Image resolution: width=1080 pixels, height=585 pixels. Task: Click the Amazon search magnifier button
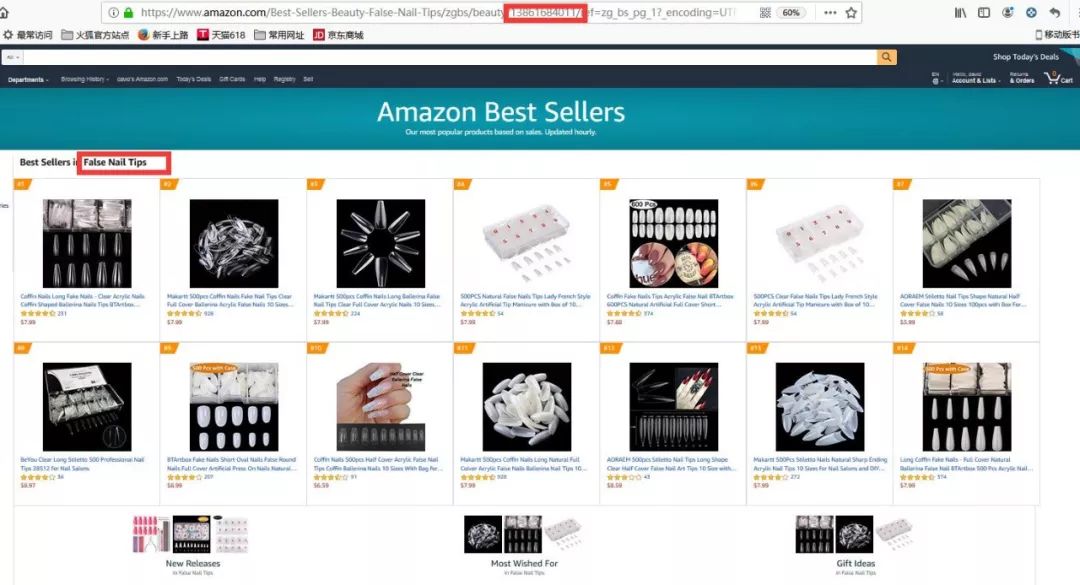click(886, 57)
